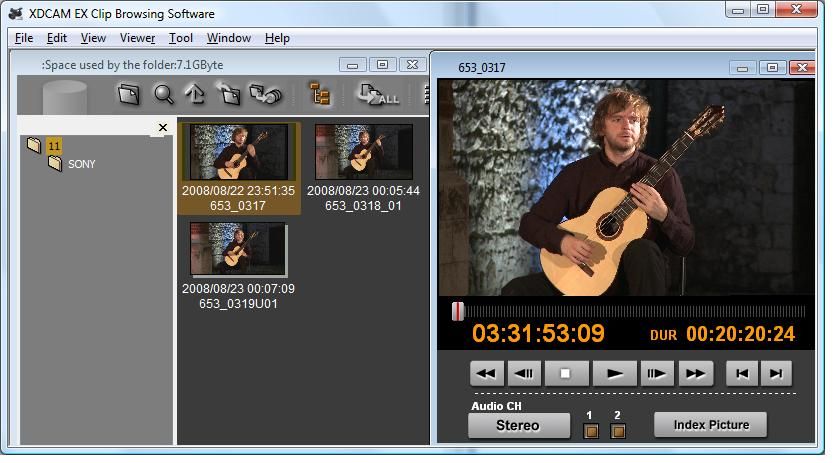Minimize the 653_0317 viewer window
This screenshot has width=835, height=463.
point(742,68)
